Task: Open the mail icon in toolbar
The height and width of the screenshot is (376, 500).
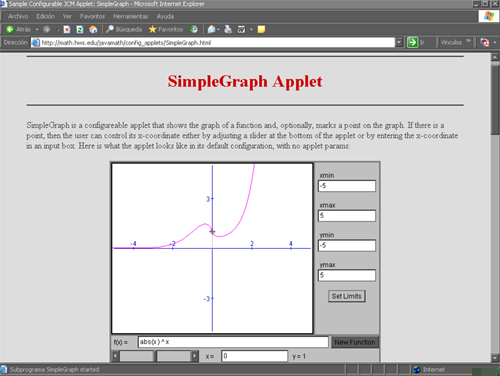Action: click(x=211, y=29)
